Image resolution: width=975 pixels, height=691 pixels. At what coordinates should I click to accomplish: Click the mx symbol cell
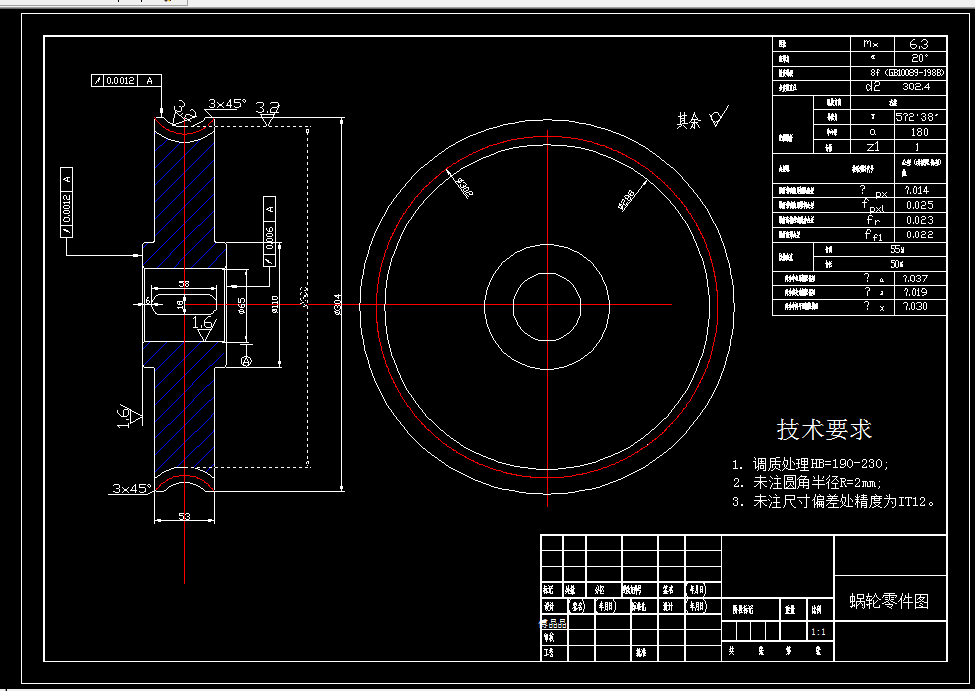click(871, 44)
